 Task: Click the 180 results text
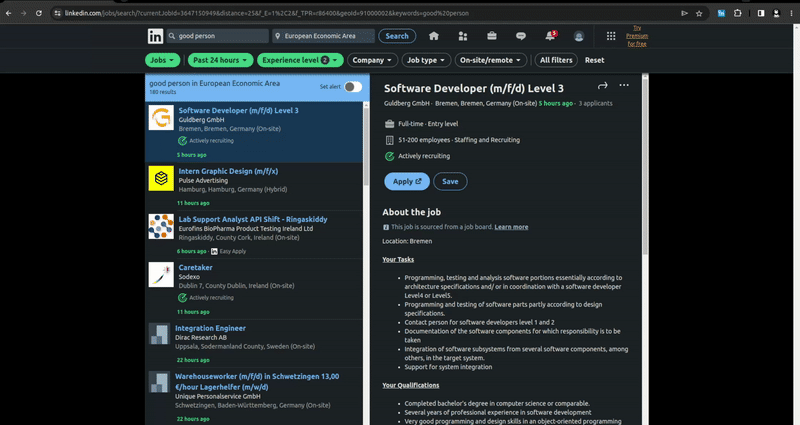[163, 92]
